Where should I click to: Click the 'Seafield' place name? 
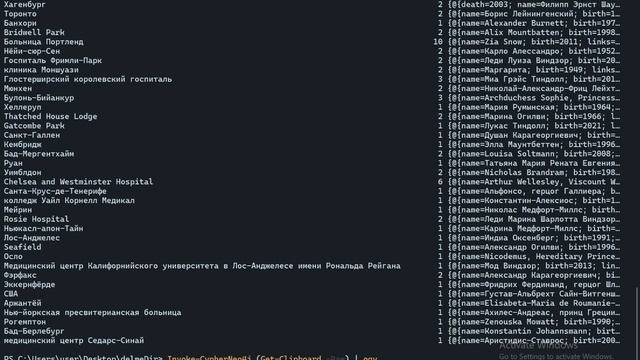tap(22, 247)
